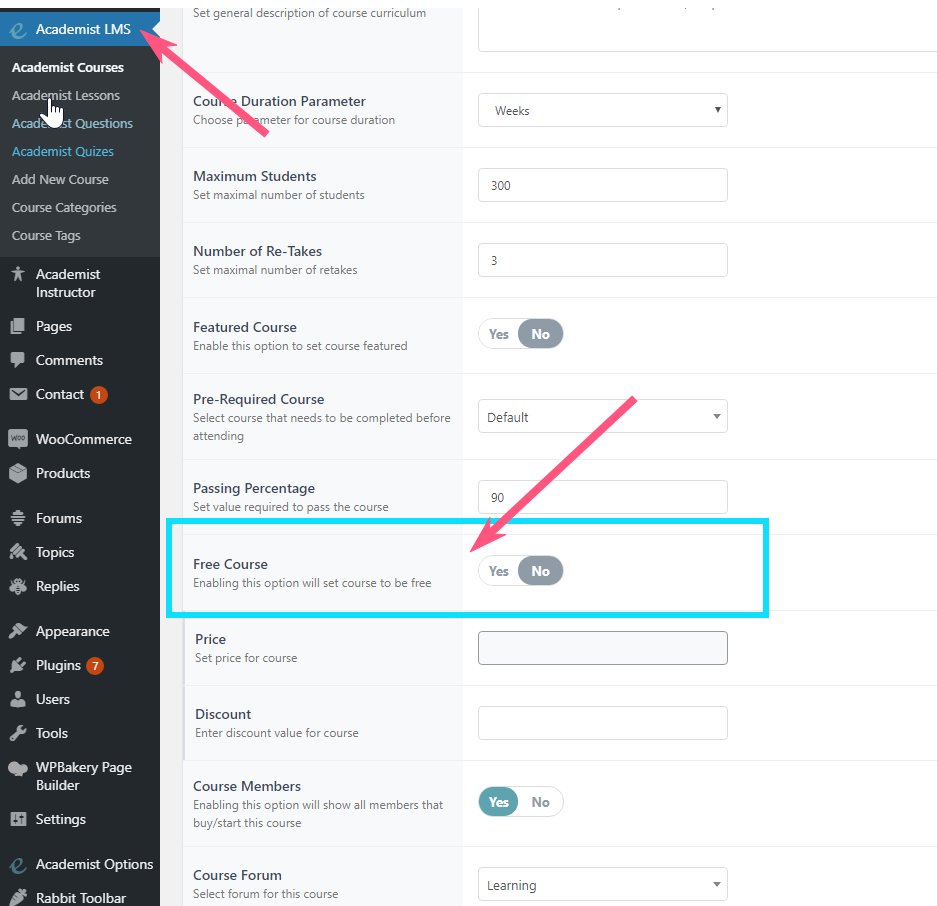Open Academist Courses submenu item
This screenshot has width=937, height=906.
68,68
